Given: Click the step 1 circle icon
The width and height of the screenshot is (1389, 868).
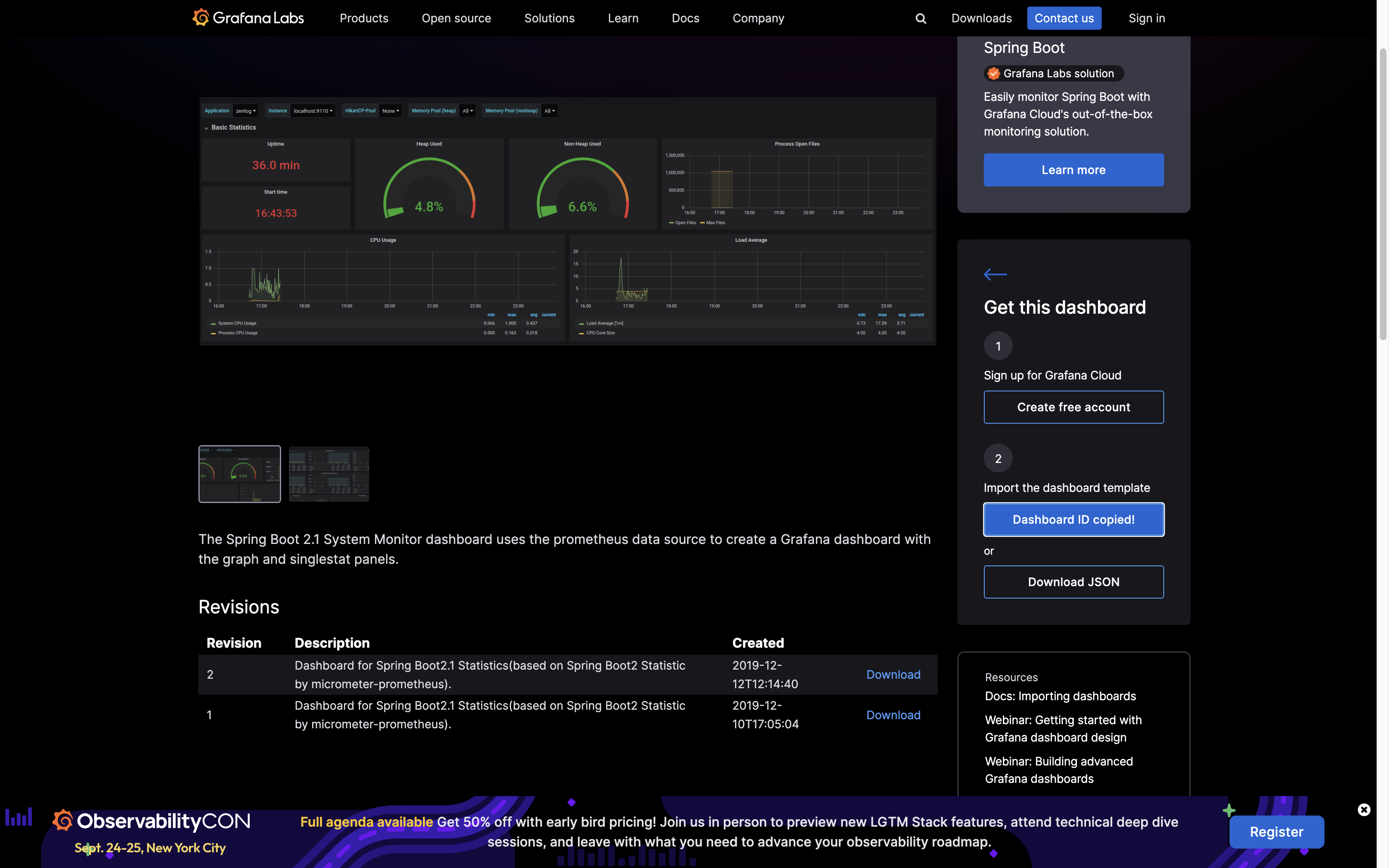Looking at the screenshot, I should pyautogui.click(x=998, y=346).
